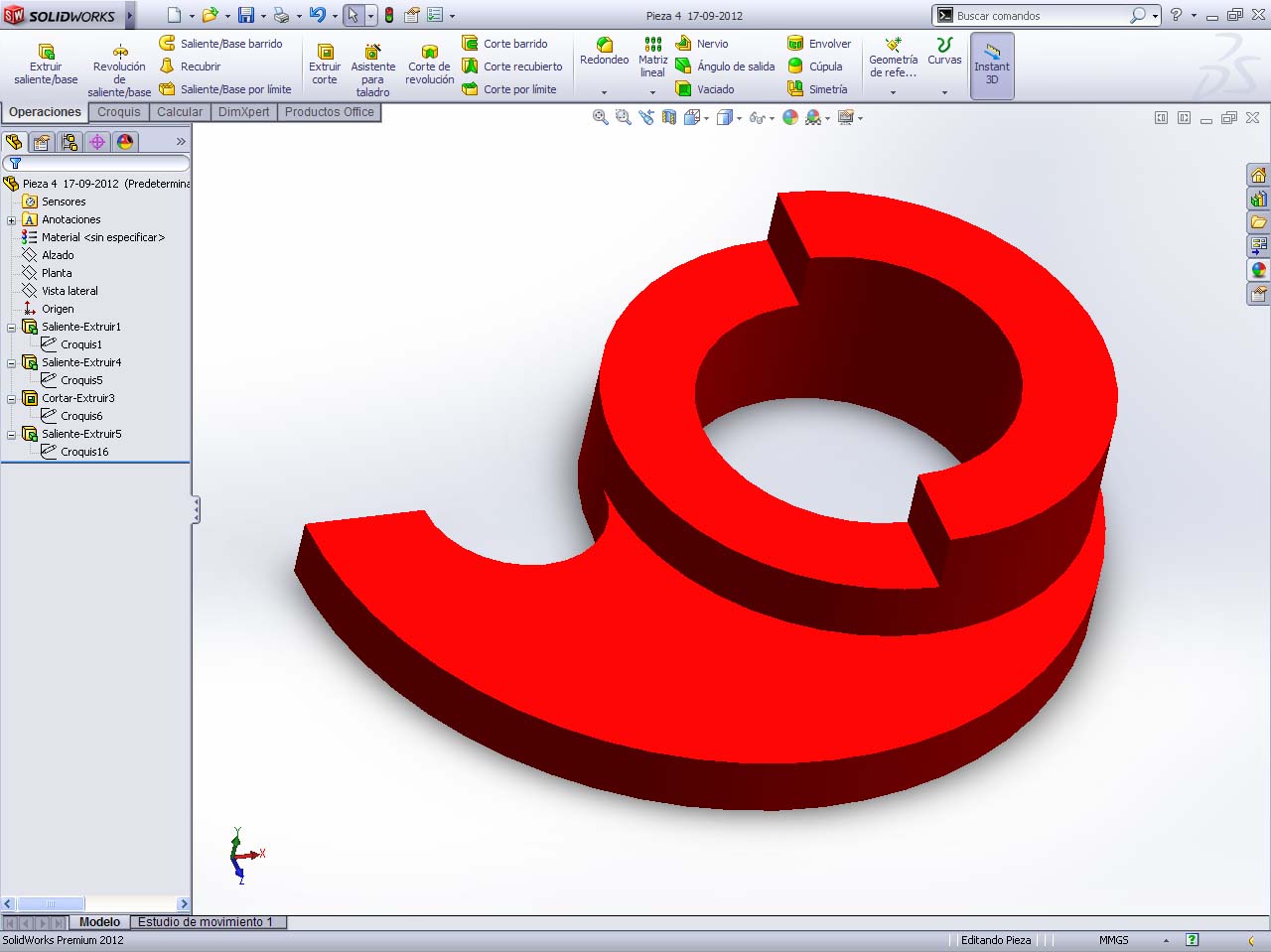Click the Save disk icon

[246, 15]
